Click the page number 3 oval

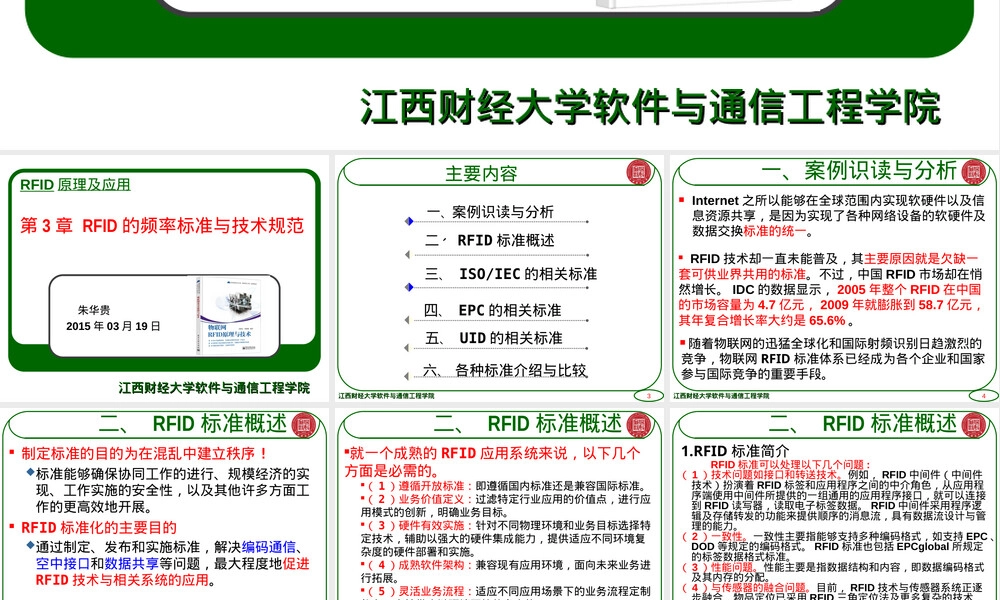(649, 396)
